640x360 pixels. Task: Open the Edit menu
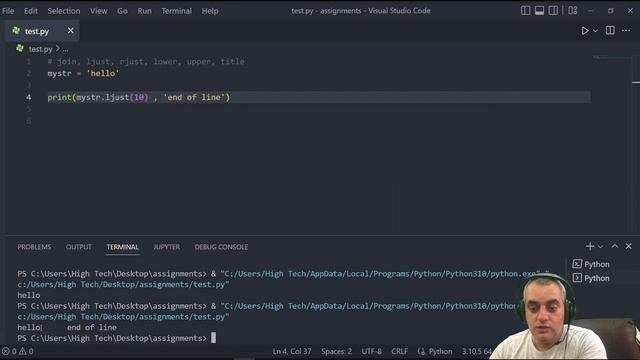pyautogui.click(x=31, y=11)
